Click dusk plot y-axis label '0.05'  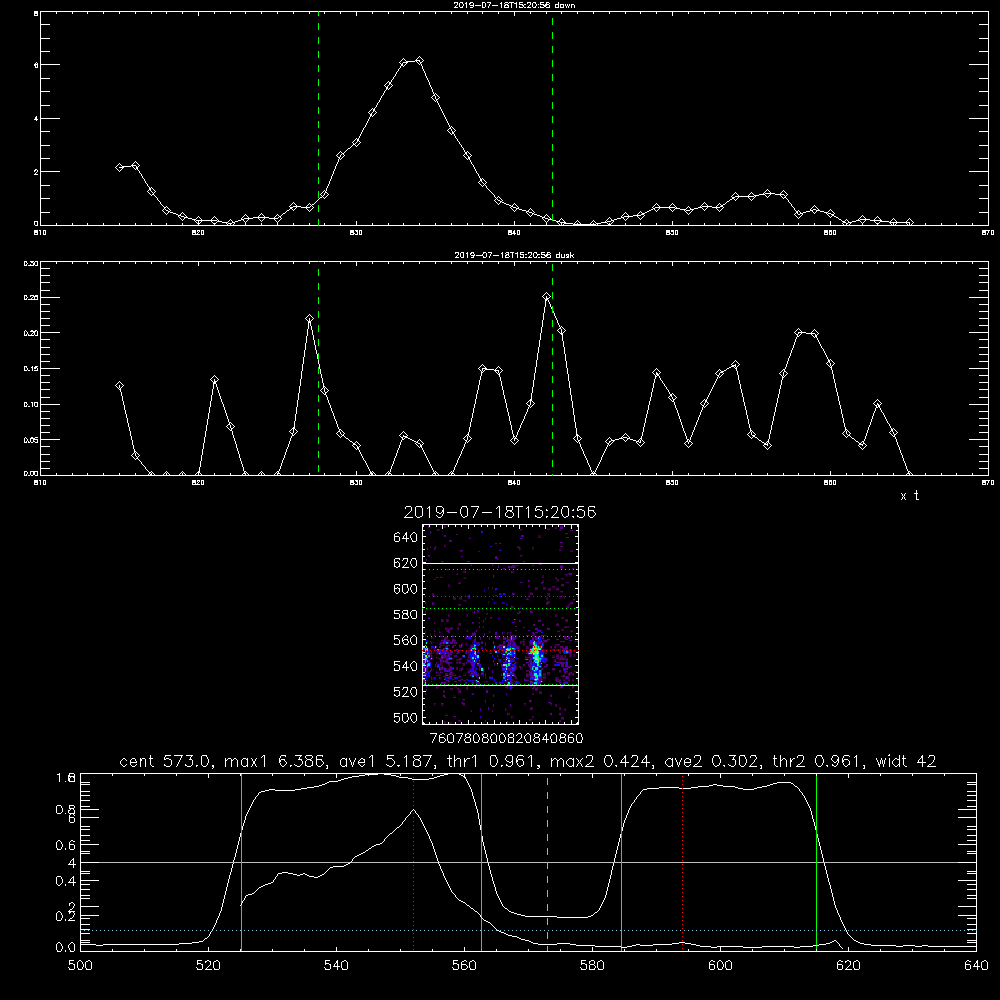[x=31, y=440]
